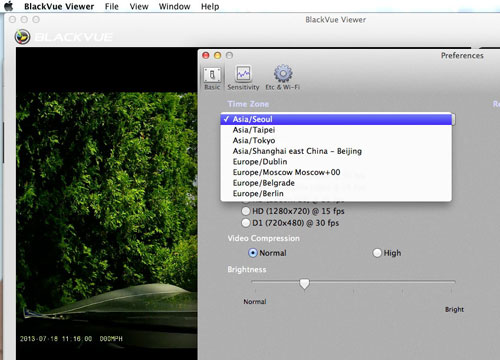Open the View menu

(x=139, y=6)
